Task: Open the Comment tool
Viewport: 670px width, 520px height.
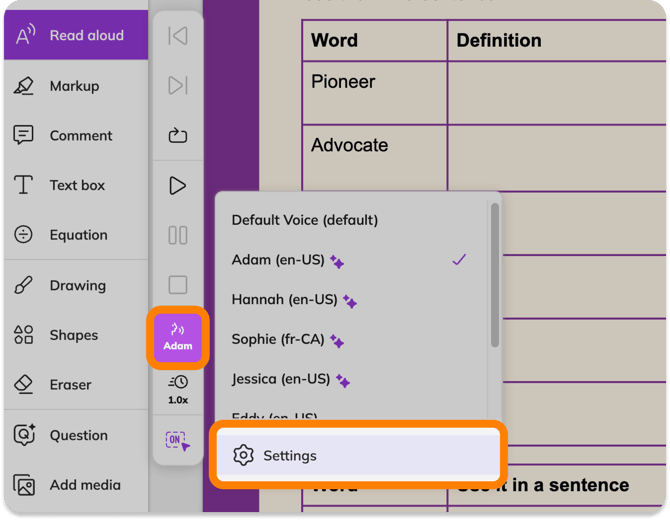Action: (x=76, y=135)
